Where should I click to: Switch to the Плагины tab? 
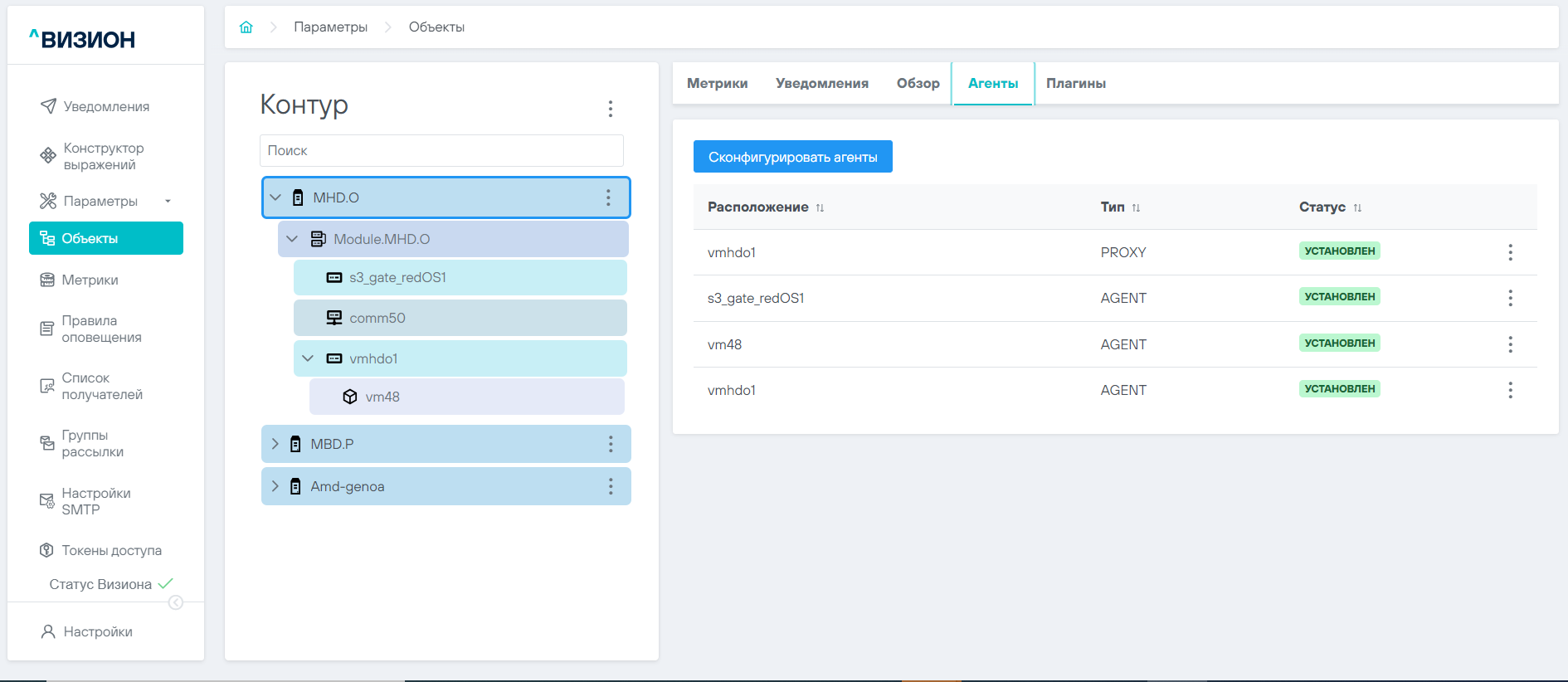pyautogui.click(x=1075, y=83)
